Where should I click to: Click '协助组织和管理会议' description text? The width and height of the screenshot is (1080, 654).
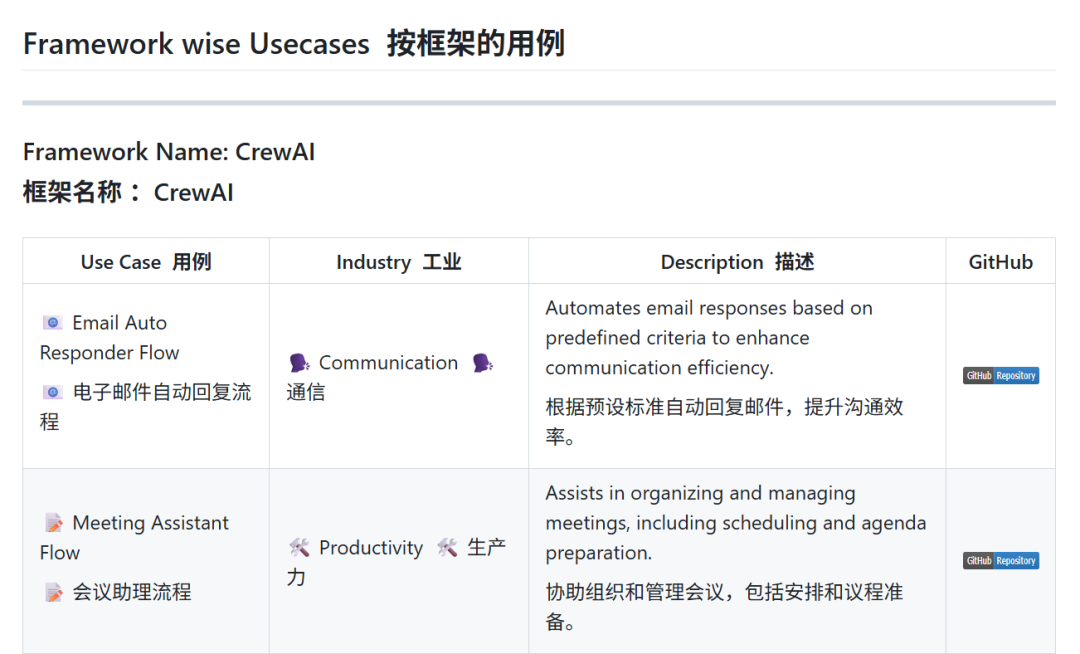click(x=725, y=606)
